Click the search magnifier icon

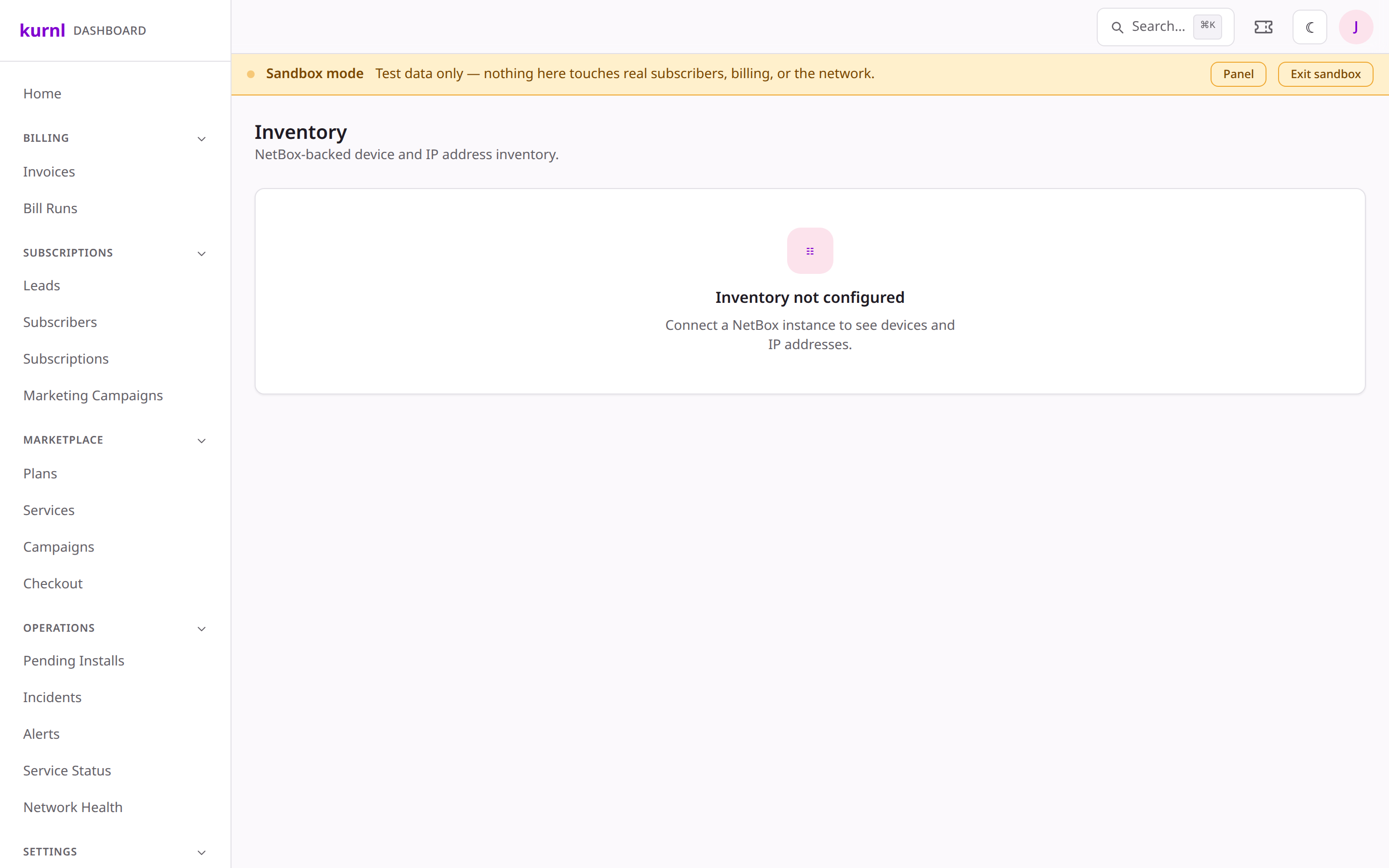pyautogui.click(x=1117, y=27)
